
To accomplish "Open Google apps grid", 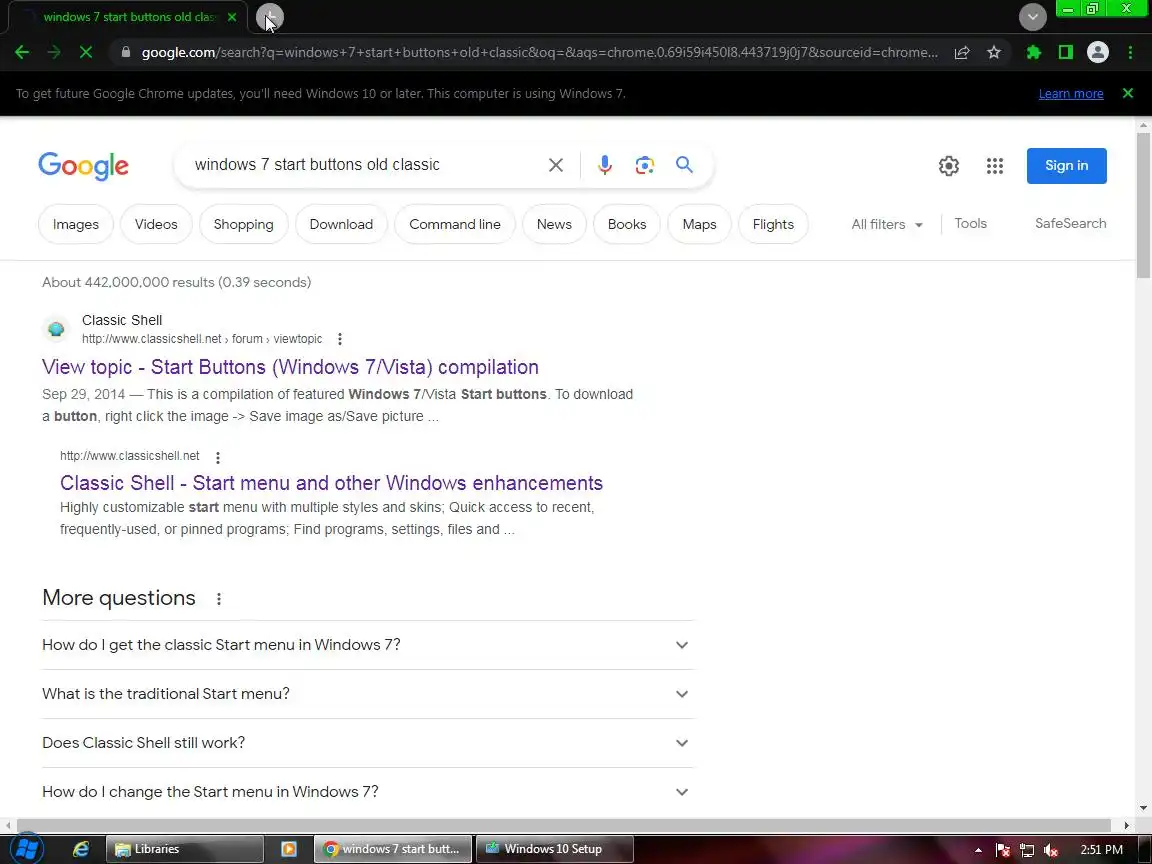I will pyautogui.click(x=995, y=166).
